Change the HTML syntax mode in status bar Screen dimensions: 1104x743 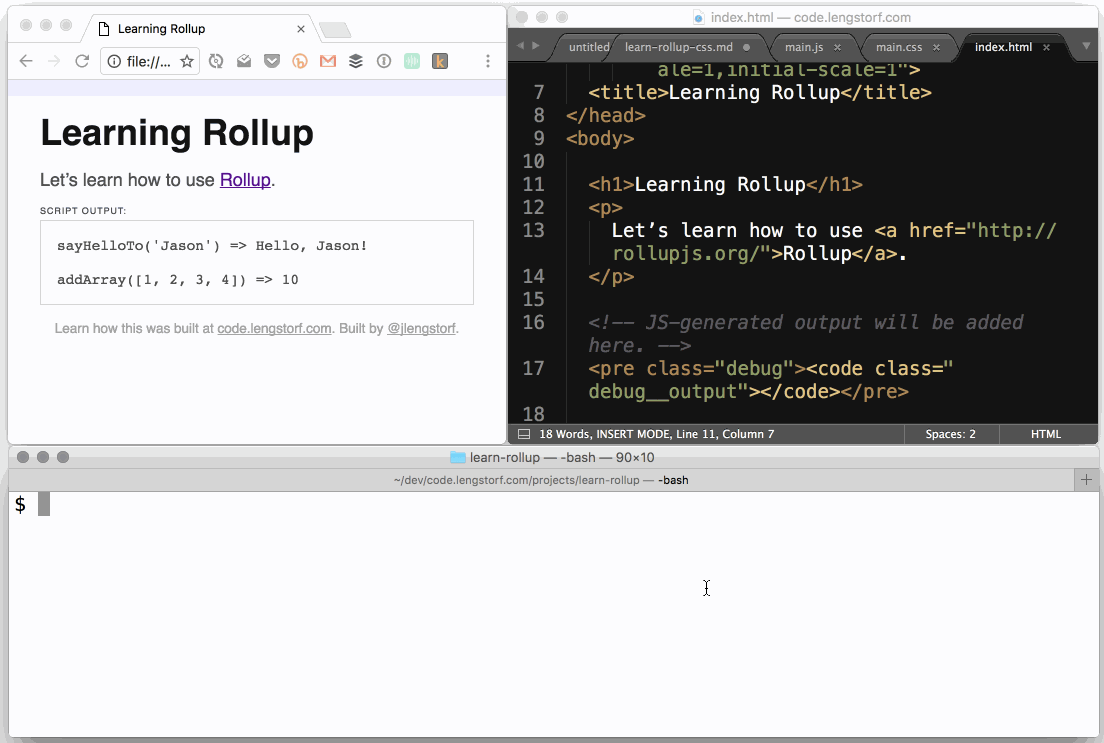pyautogui.click(x=1046, y=433)
